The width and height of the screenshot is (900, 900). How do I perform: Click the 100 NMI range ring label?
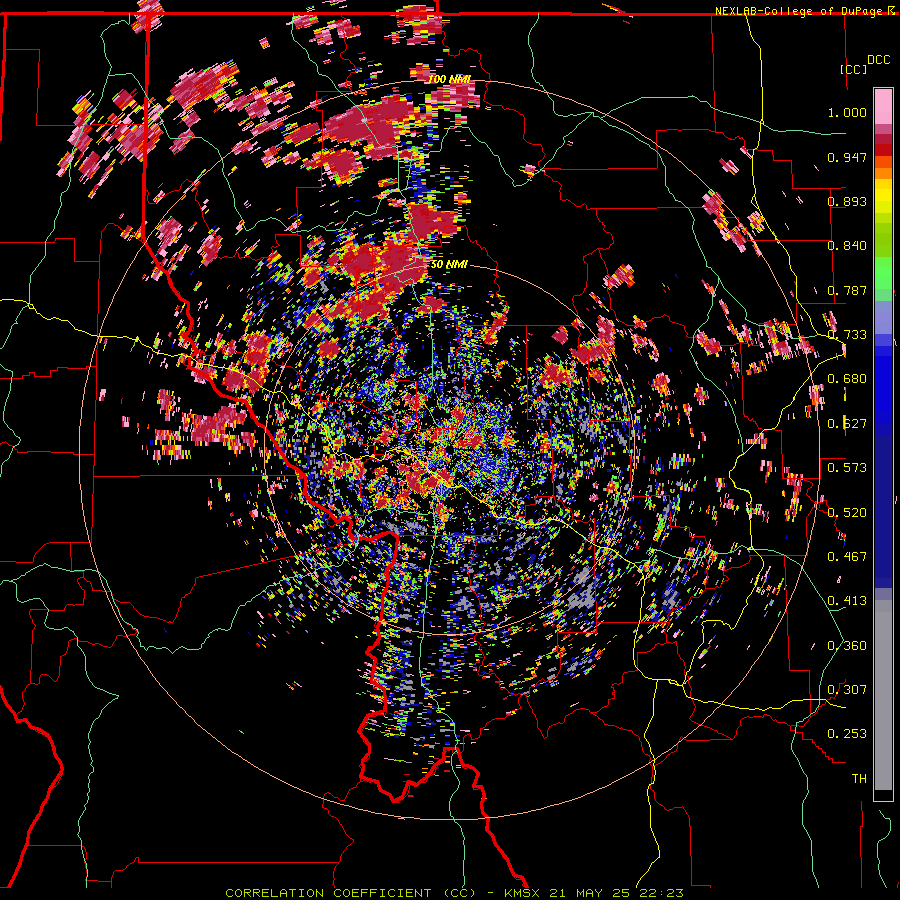[450, 79]
